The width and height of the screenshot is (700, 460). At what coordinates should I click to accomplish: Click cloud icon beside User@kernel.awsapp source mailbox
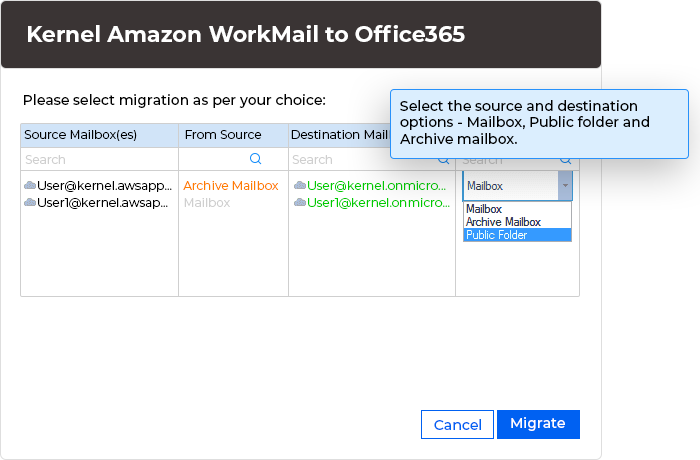click(x=30, y=185)
